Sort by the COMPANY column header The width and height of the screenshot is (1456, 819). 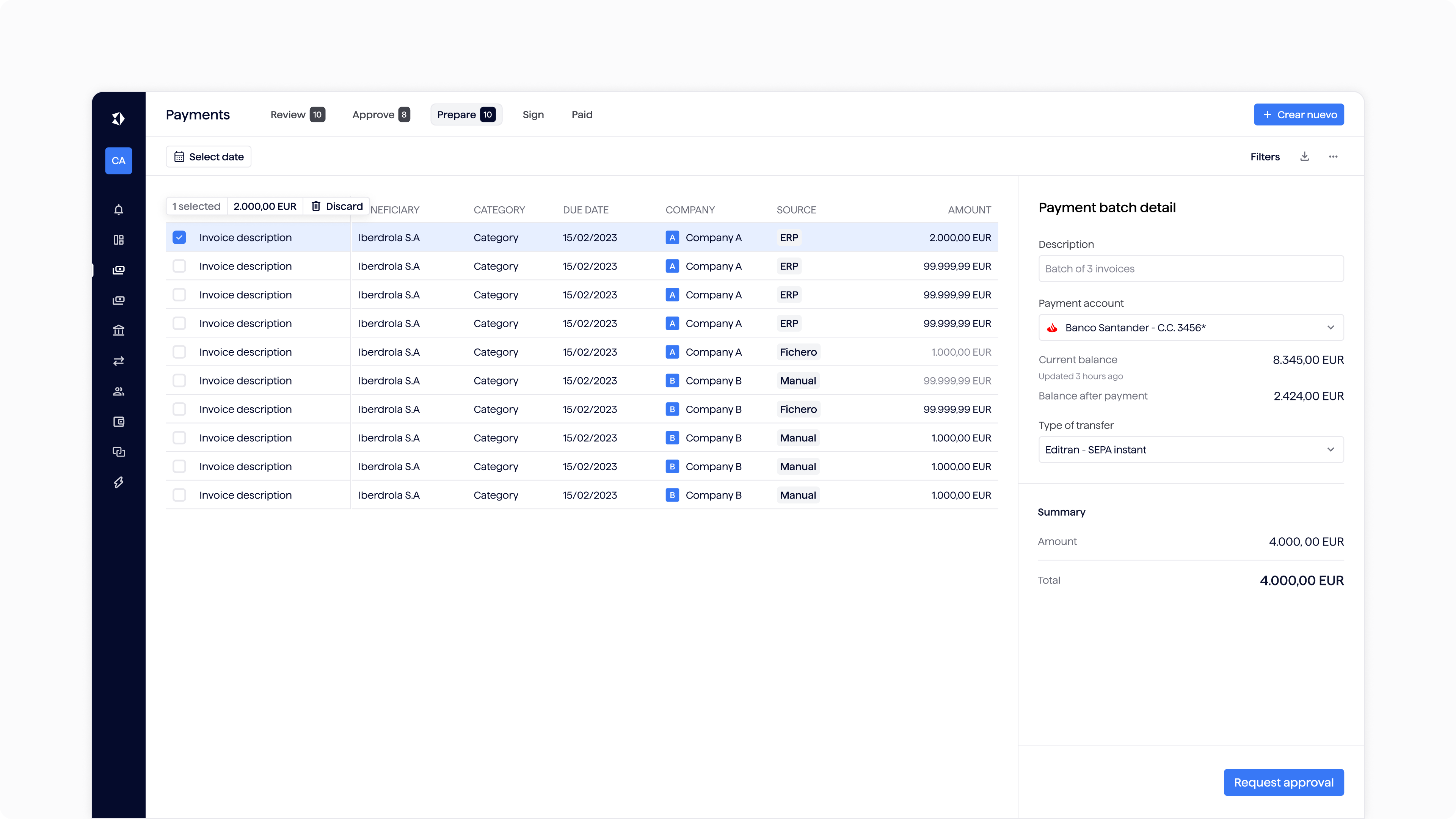click(x=690, y=210)
